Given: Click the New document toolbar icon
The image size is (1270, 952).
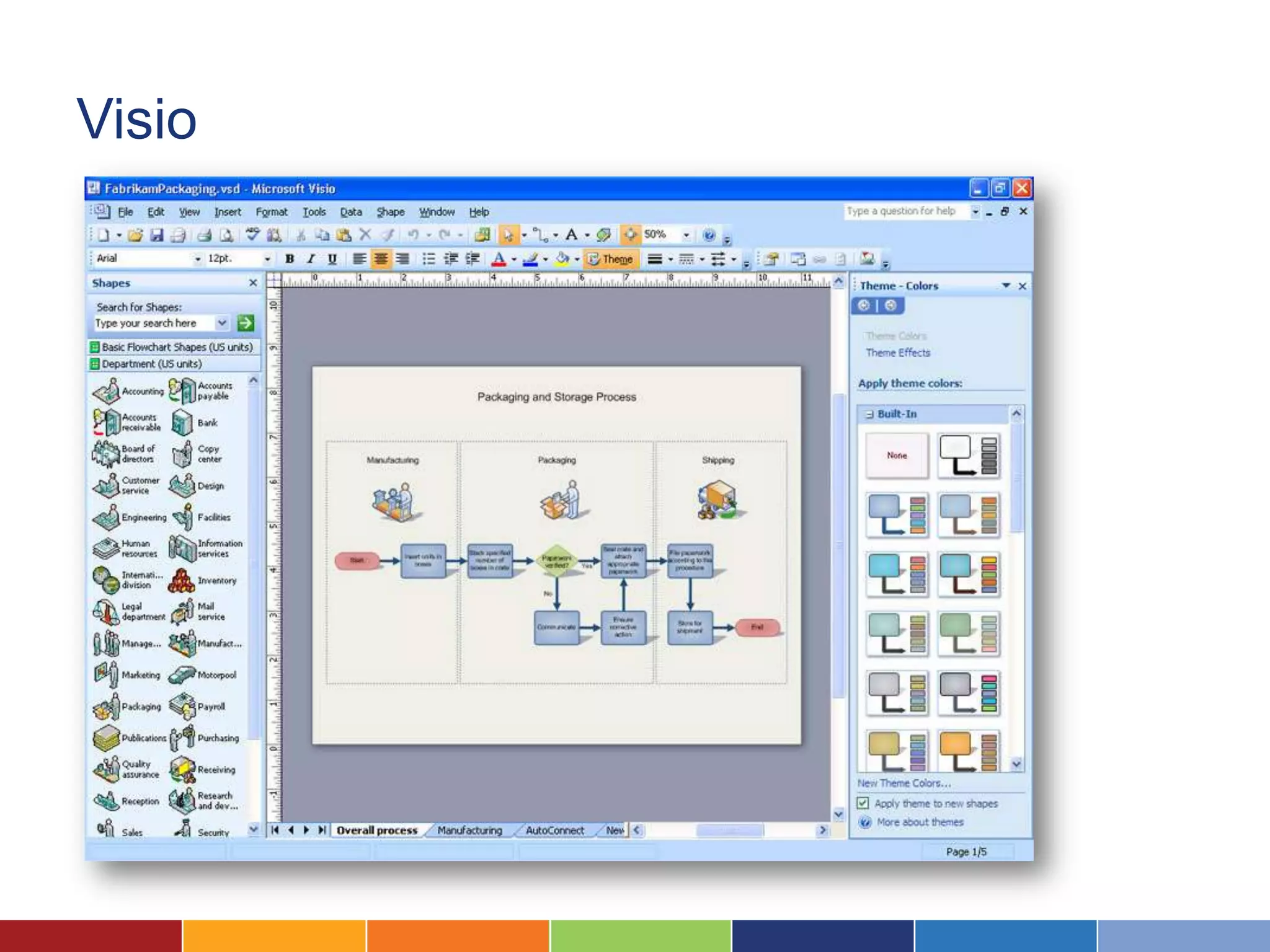Looking at the screenshot, I should (104, 235).
